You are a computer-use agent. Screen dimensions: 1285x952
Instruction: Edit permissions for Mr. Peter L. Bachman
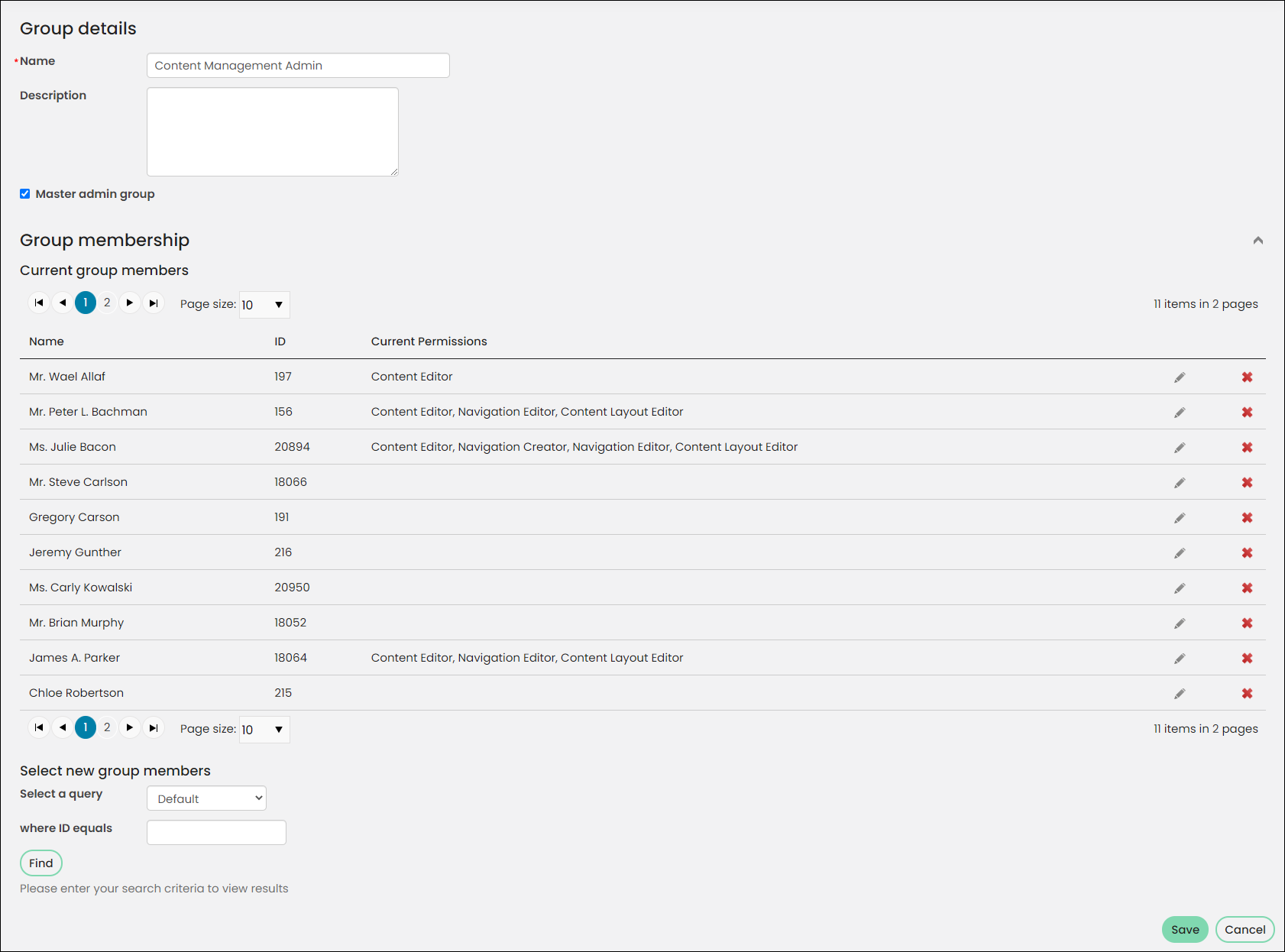[1180, 413]
